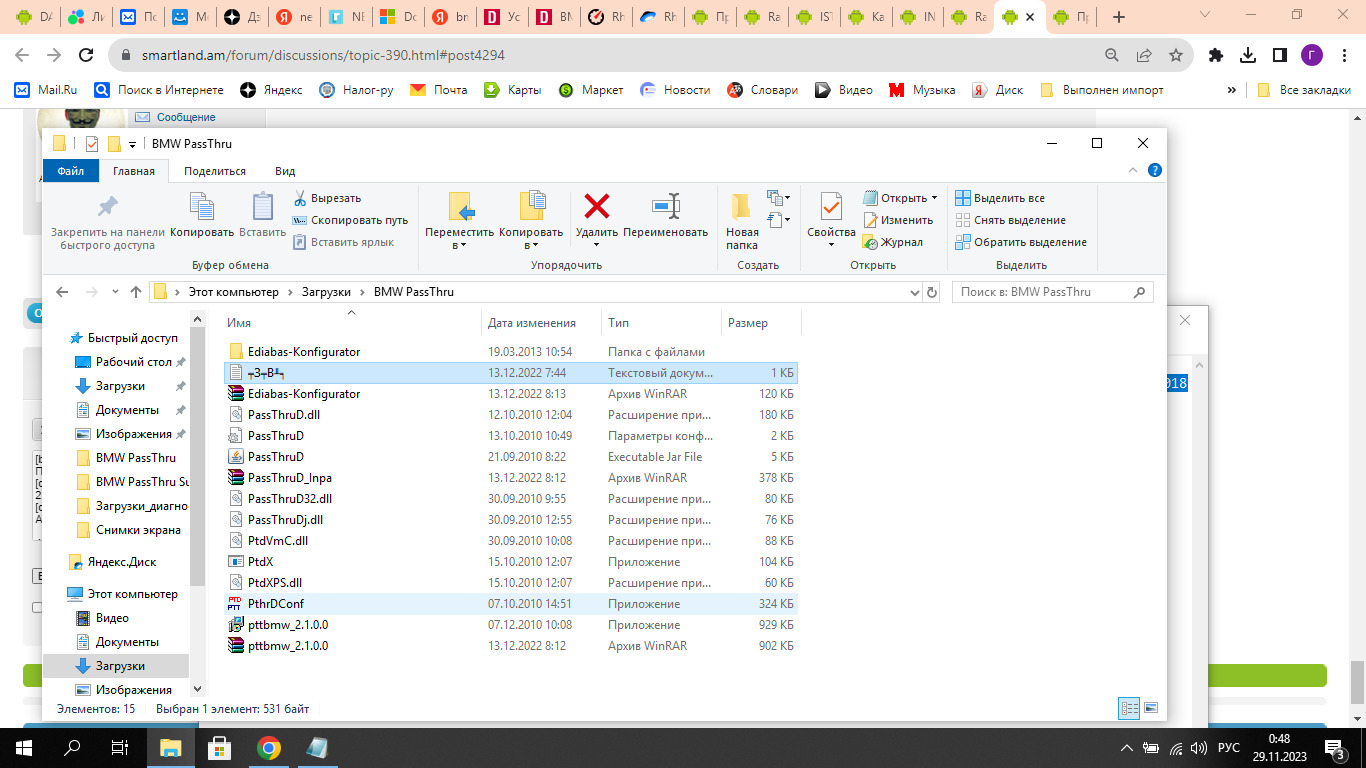The image size is (1366, 768).
Task: Click Select all (Выделить все)
Action: point(1008,198)
